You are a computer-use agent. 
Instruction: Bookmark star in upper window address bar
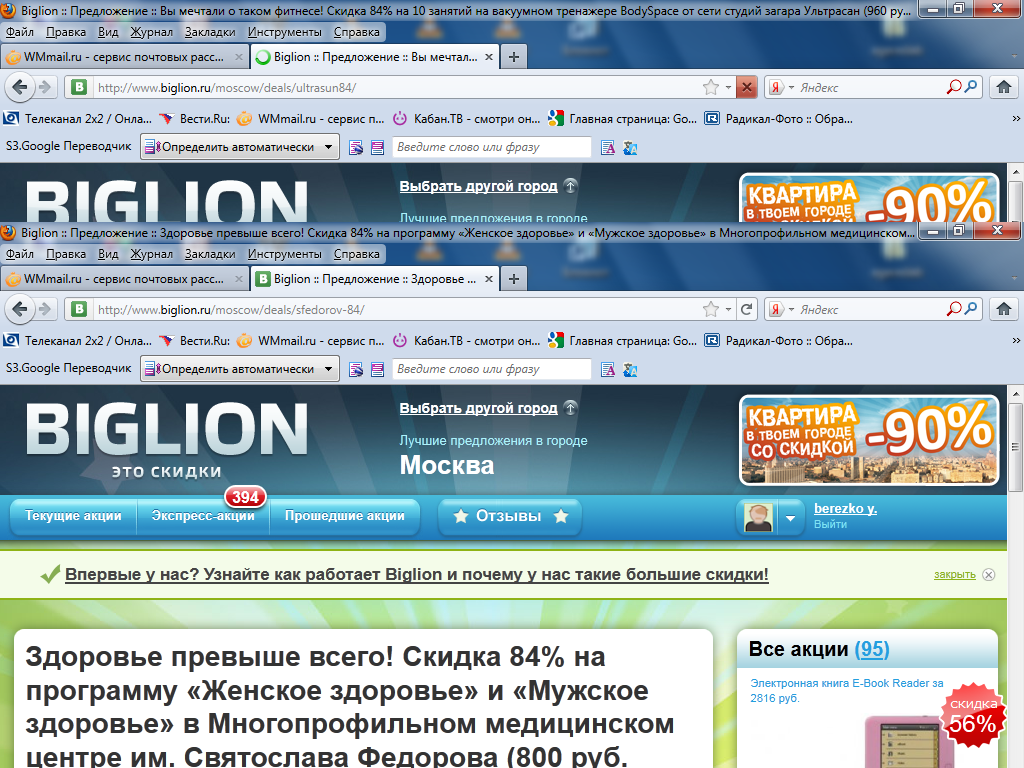pos(711,87)
